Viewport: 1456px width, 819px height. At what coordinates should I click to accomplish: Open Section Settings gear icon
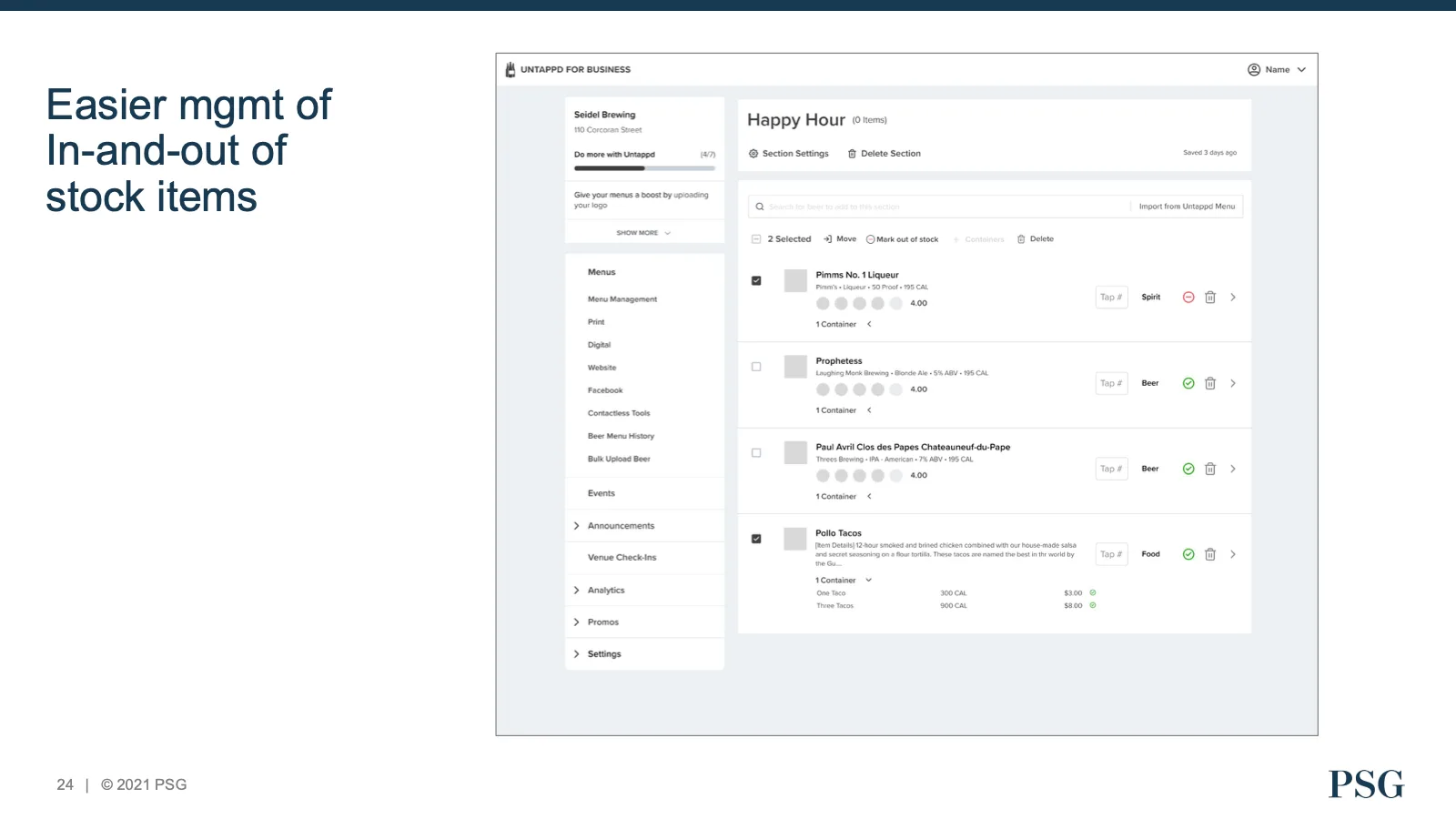point(753,154)
